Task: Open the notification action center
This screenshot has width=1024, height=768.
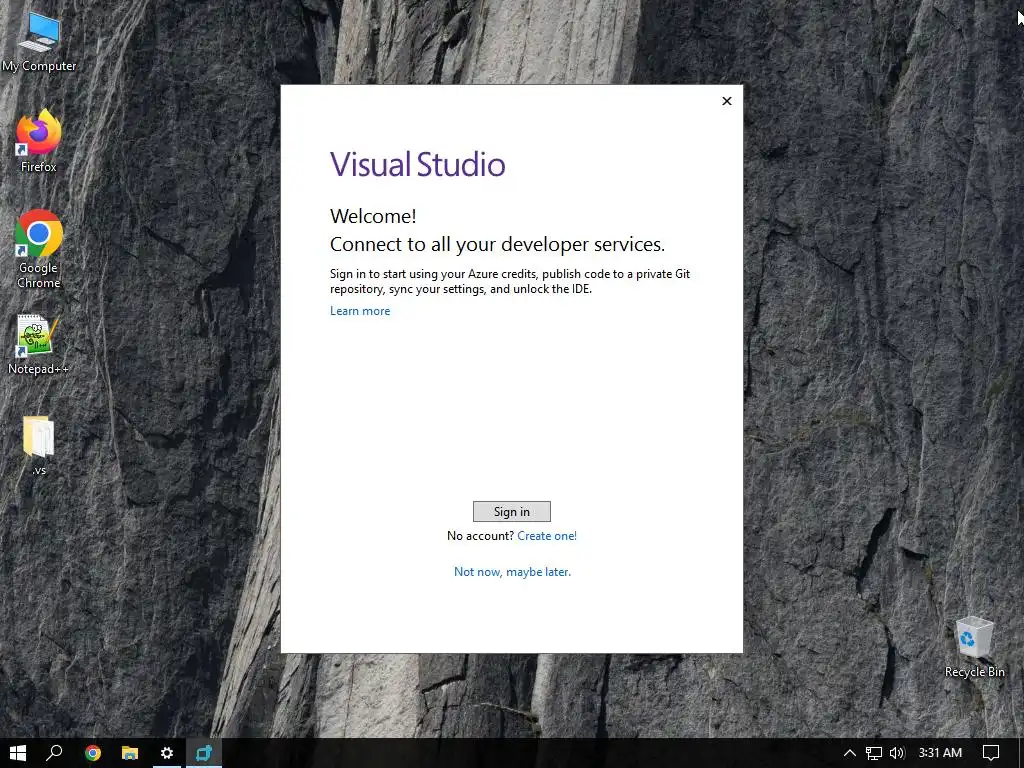Action: 991,753
